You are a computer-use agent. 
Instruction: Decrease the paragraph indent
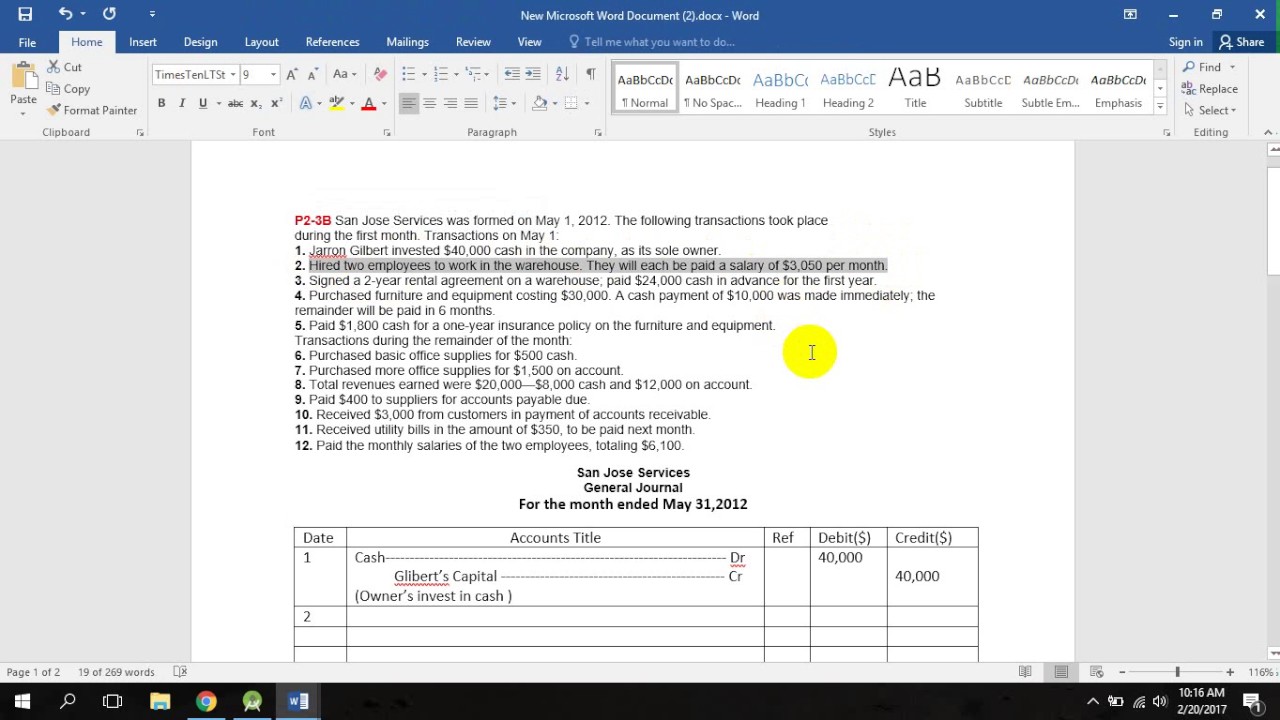tap(512, 74)
